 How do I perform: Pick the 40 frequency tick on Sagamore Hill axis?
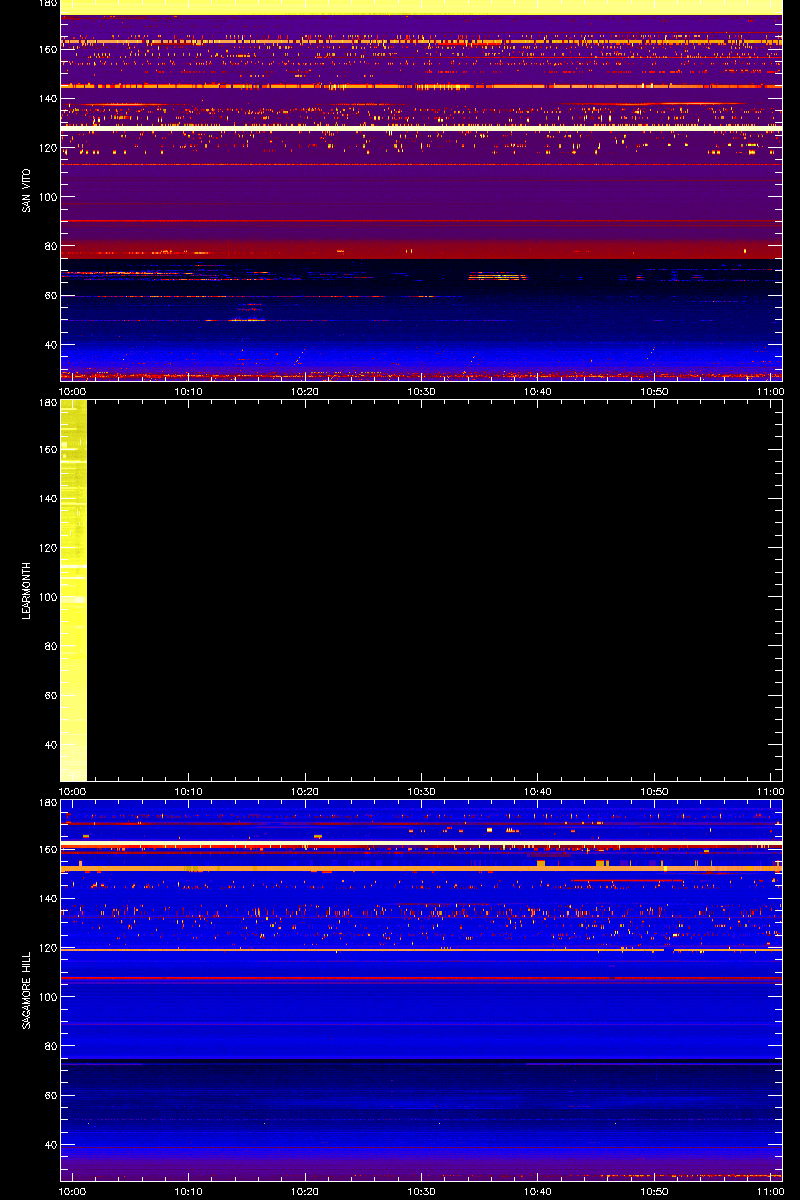pos(49,1144)
